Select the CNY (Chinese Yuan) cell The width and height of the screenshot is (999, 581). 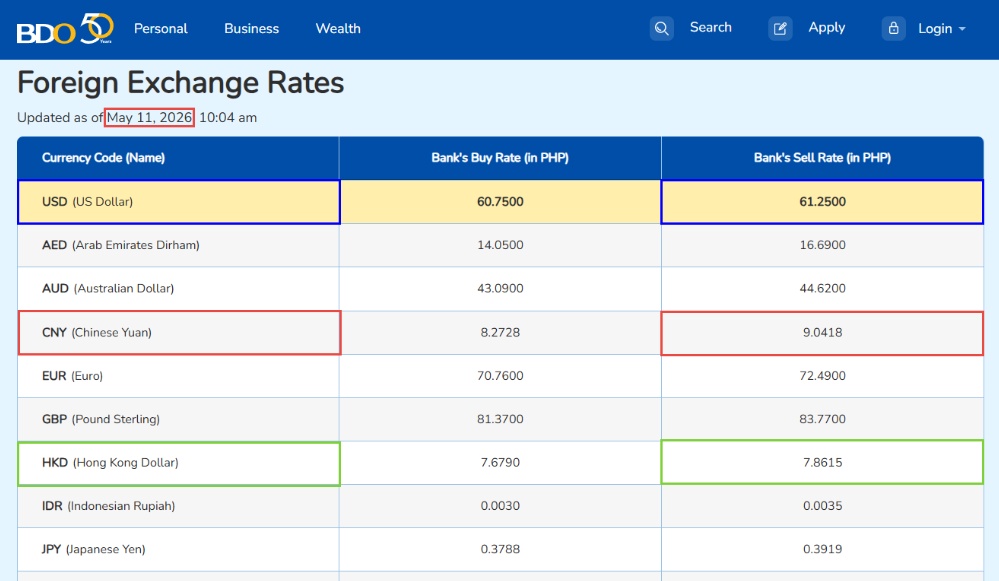point(179,333)
